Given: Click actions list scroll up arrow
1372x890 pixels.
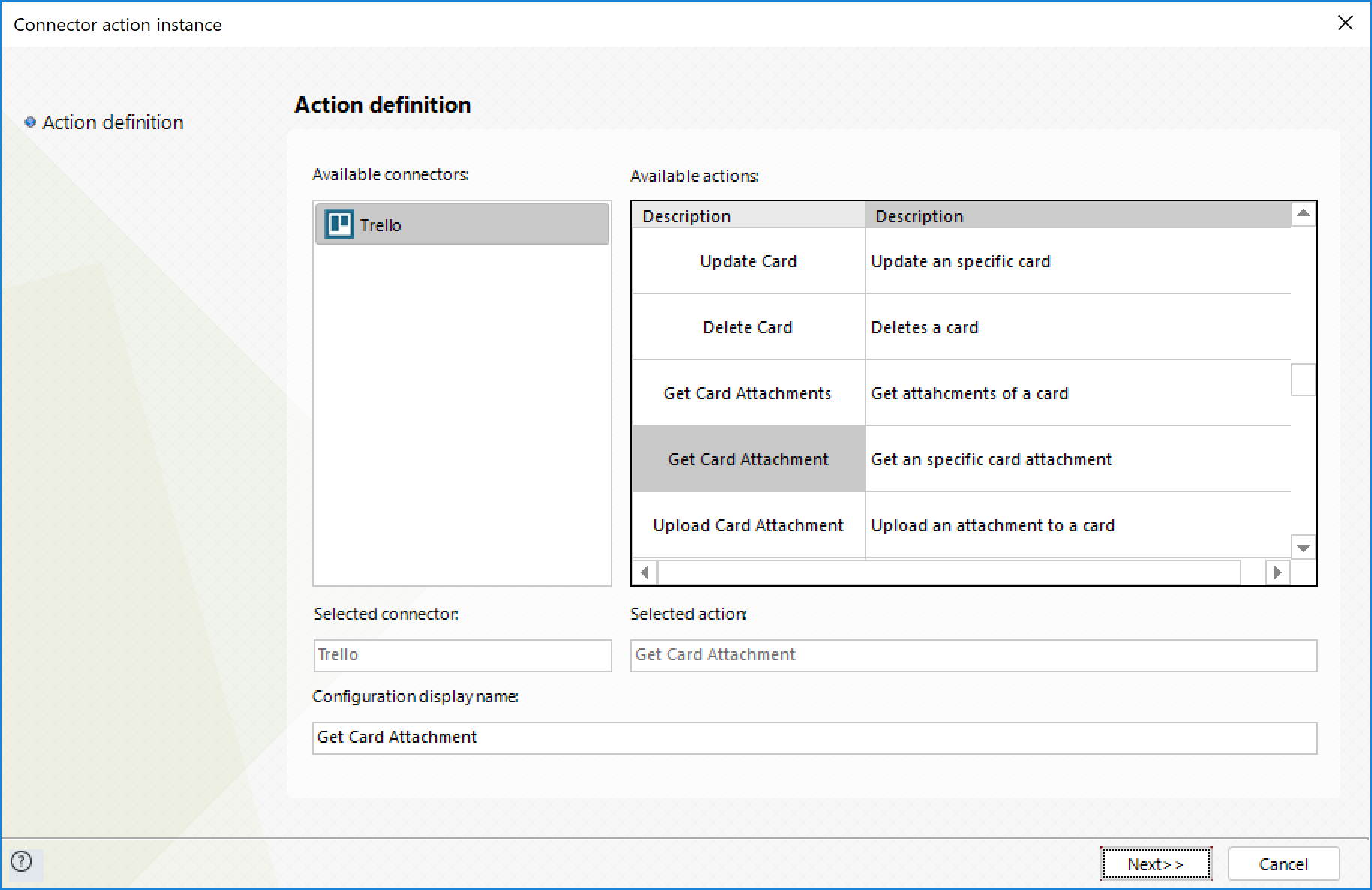Looking at the screenshot, I should (1304, 214).
